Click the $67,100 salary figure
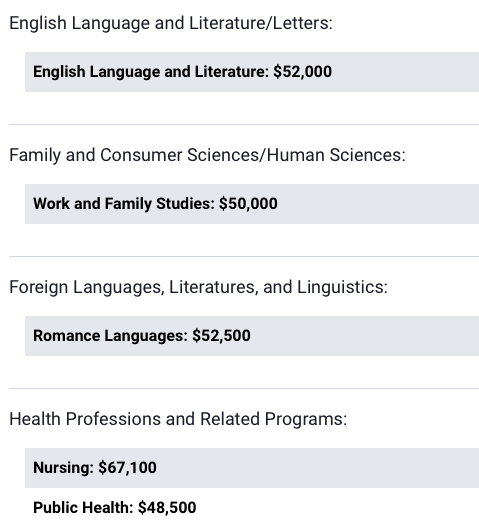479x530 pixels. coord(127,468)
